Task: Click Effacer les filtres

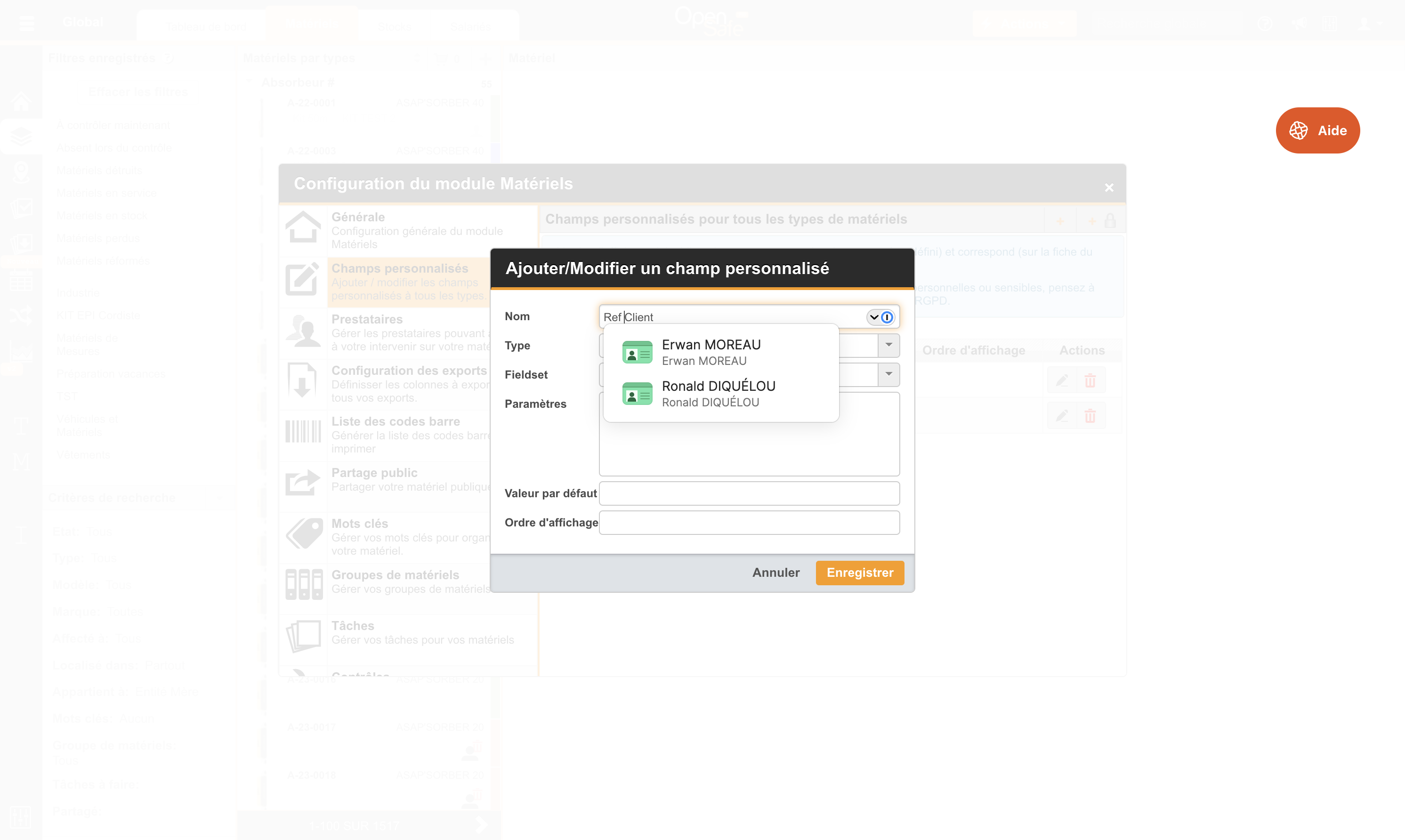Action: pos(137,92)
